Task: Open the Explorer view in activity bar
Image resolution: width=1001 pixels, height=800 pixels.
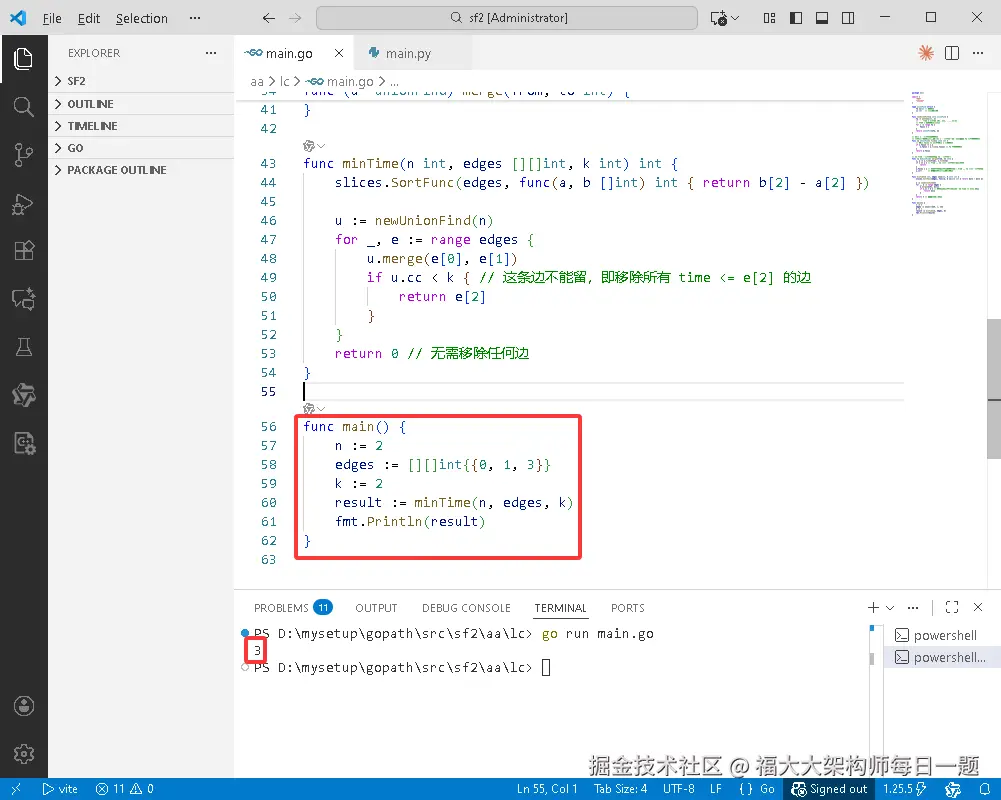Action: coord(24,59)
